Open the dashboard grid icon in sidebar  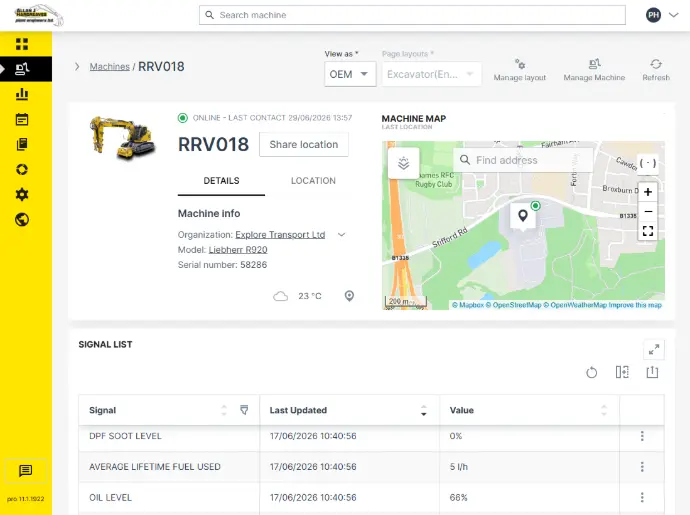point(22,44)
